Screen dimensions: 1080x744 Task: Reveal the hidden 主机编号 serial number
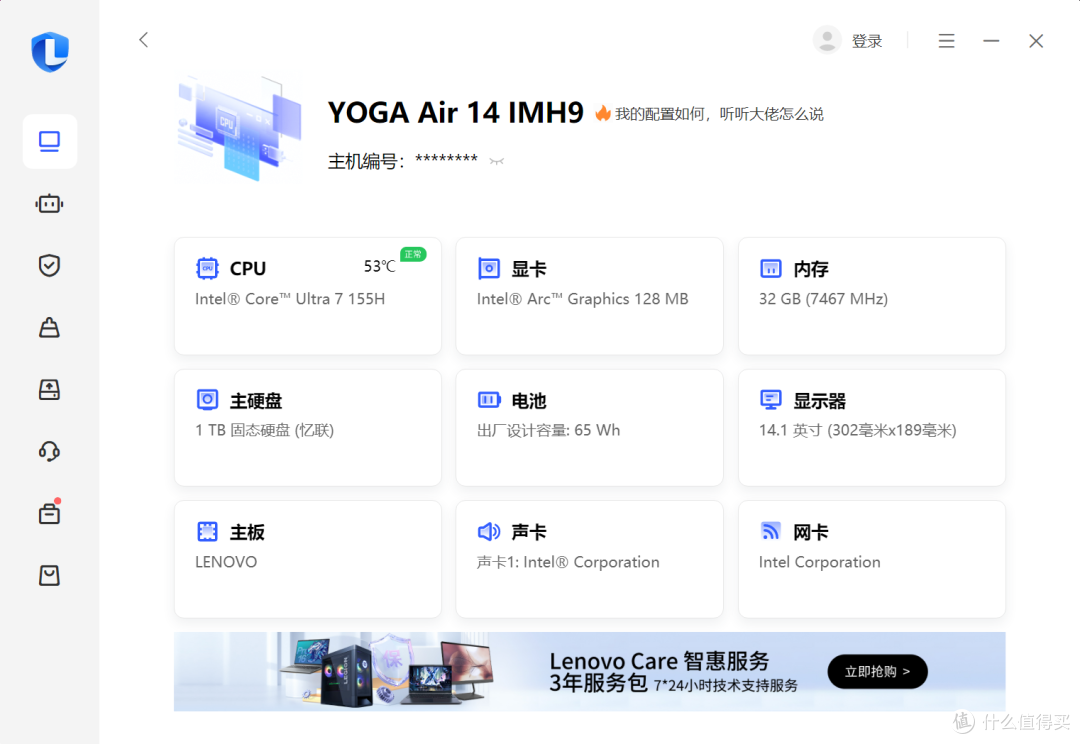click(x=496, y=160)
